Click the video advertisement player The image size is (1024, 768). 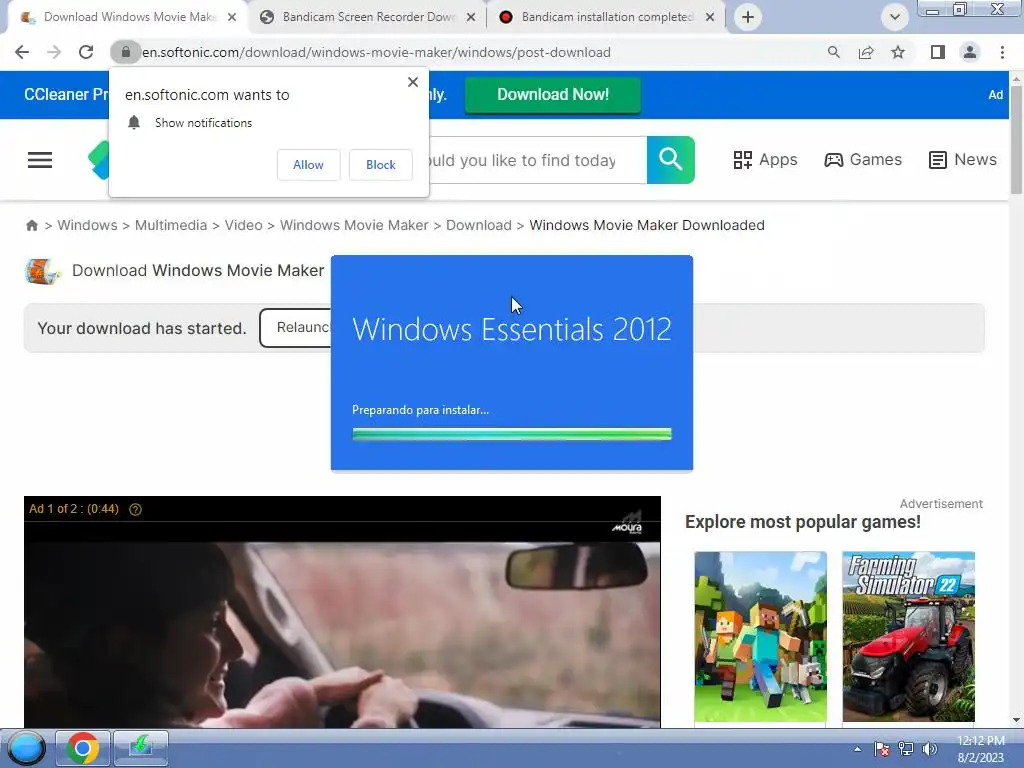tap(342, 612)
